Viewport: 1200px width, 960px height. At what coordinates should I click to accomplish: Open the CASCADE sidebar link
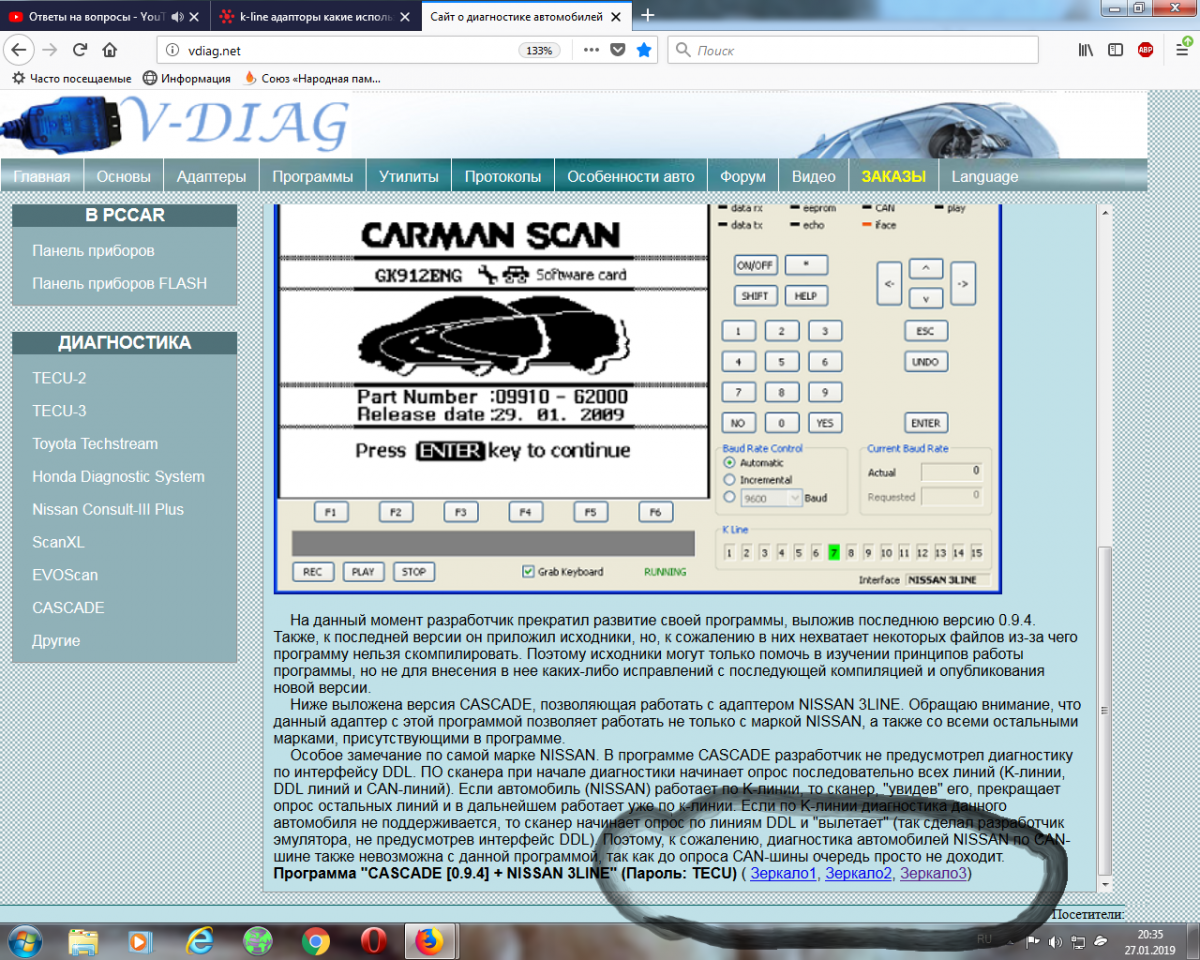click(x=68, y=608)
